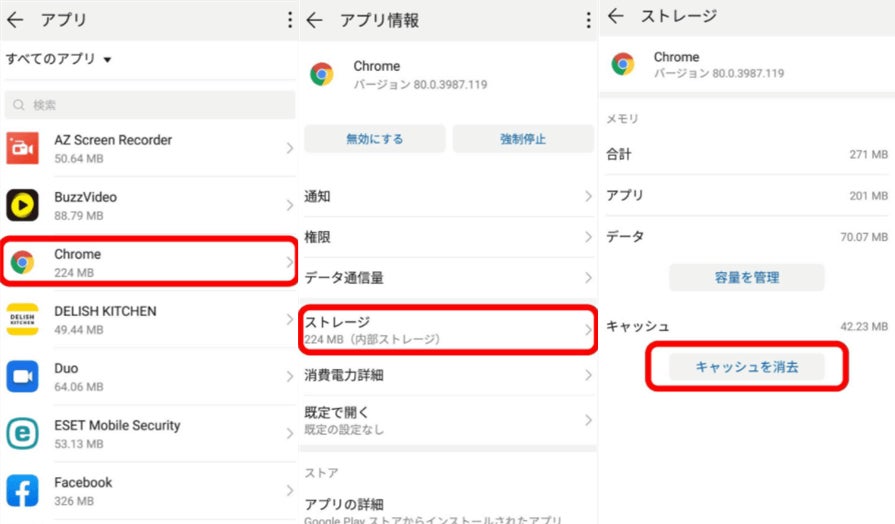Select AZ Screen Recorder name text
The width and height of the screenshot is (895, 524).
coord(113,140)
